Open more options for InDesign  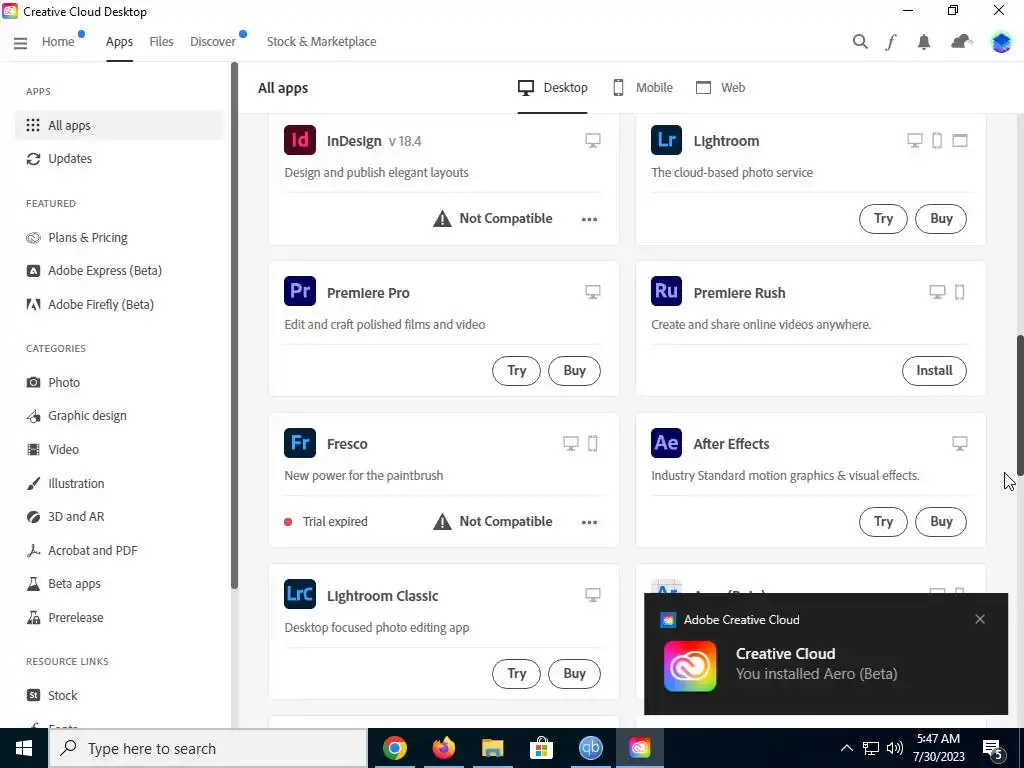point(589,219)
